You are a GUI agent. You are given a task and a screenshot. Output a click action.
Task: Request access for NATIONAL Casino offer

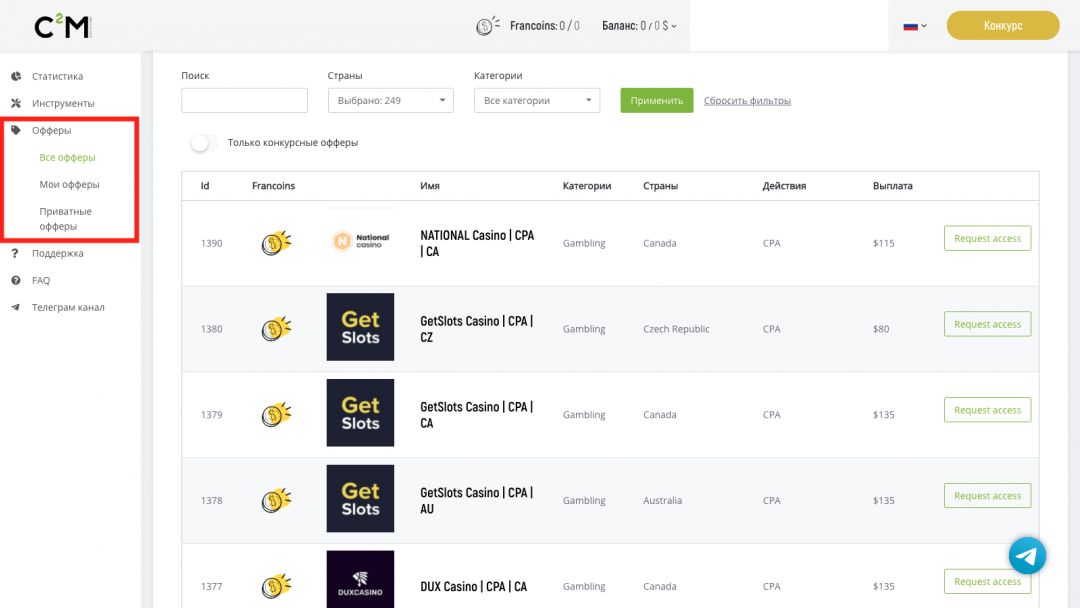coord(987,238)
